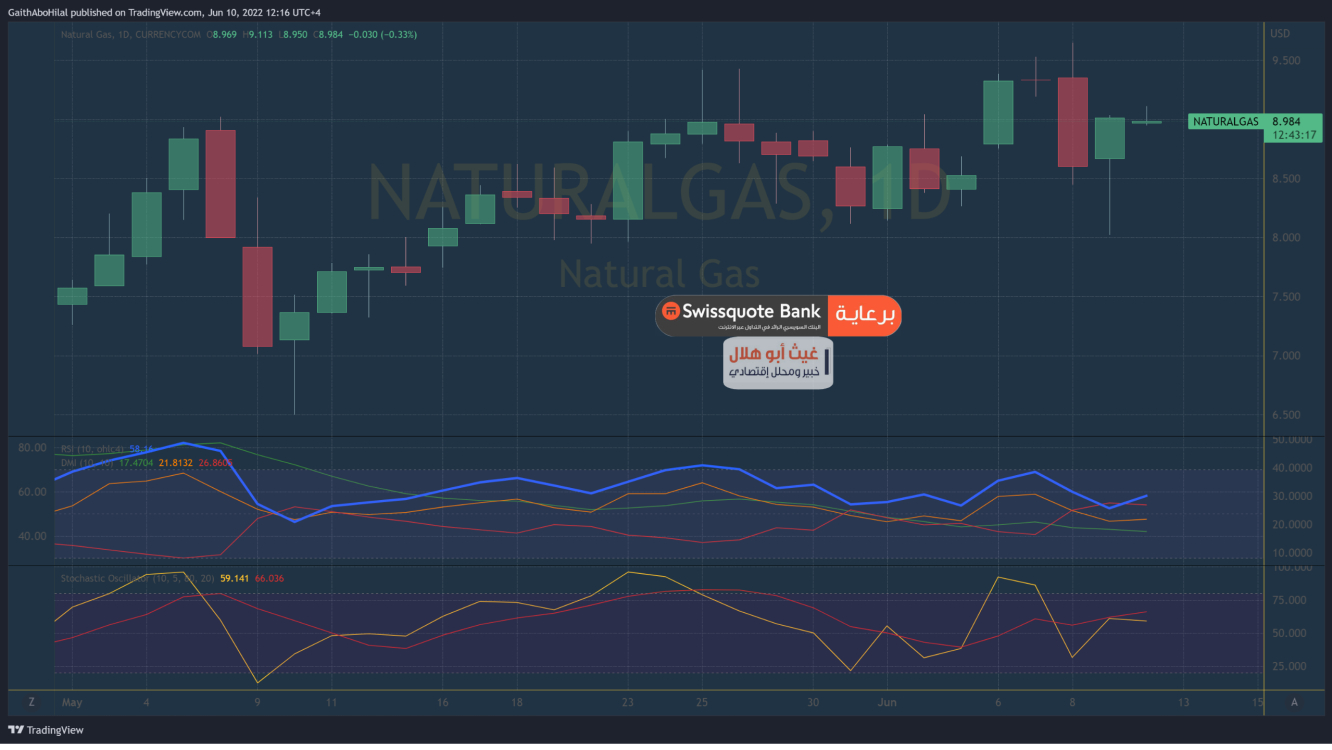
Task: Click stochastic value 59.141 in legend
Action: [235, 578]
